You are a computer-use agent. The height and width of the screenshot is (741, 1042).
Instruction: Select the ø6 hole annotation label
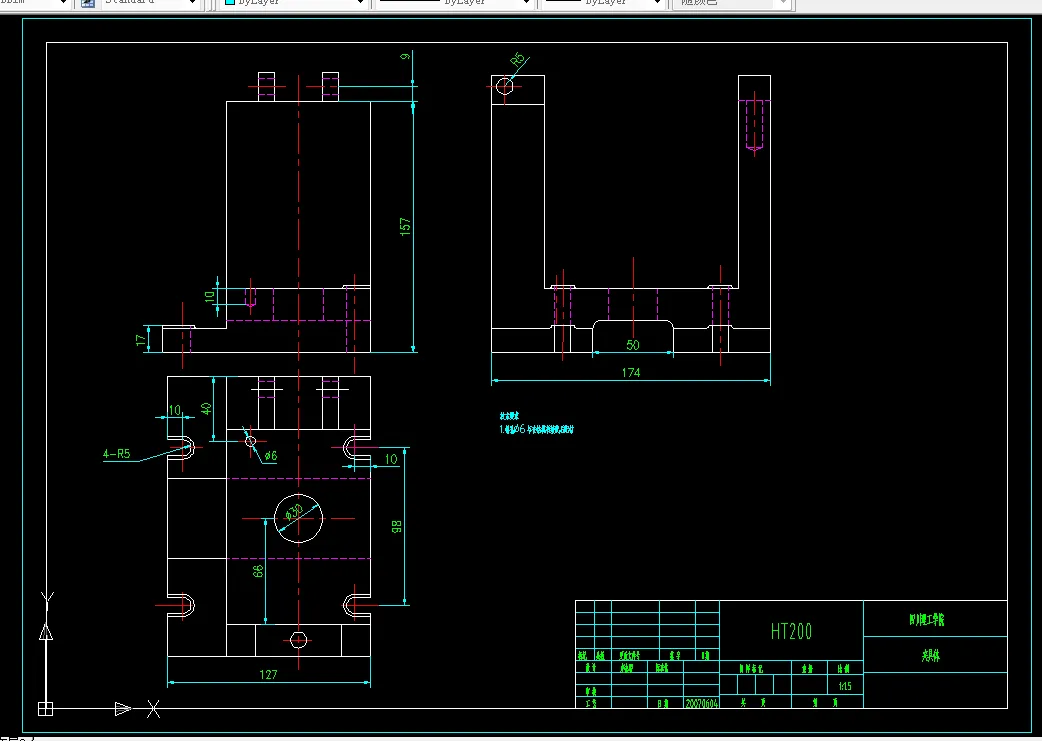270,455
